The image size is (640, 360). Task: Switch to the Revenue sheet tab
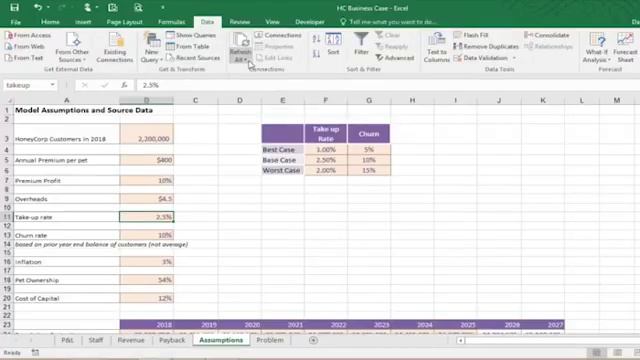[131, 340]
